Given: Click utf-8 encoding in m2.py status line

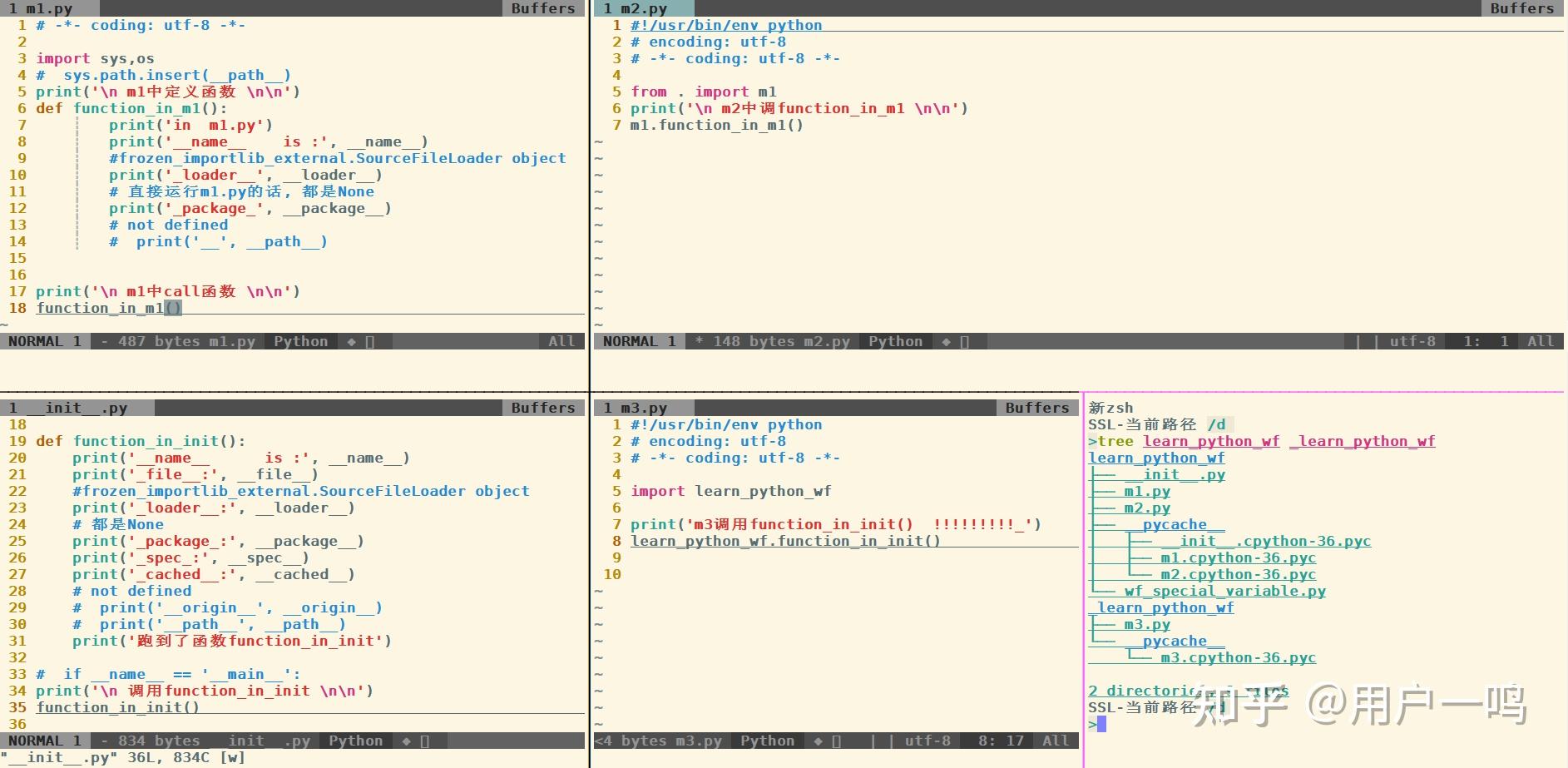Looking at the screenshot, I should [1412, 341].
